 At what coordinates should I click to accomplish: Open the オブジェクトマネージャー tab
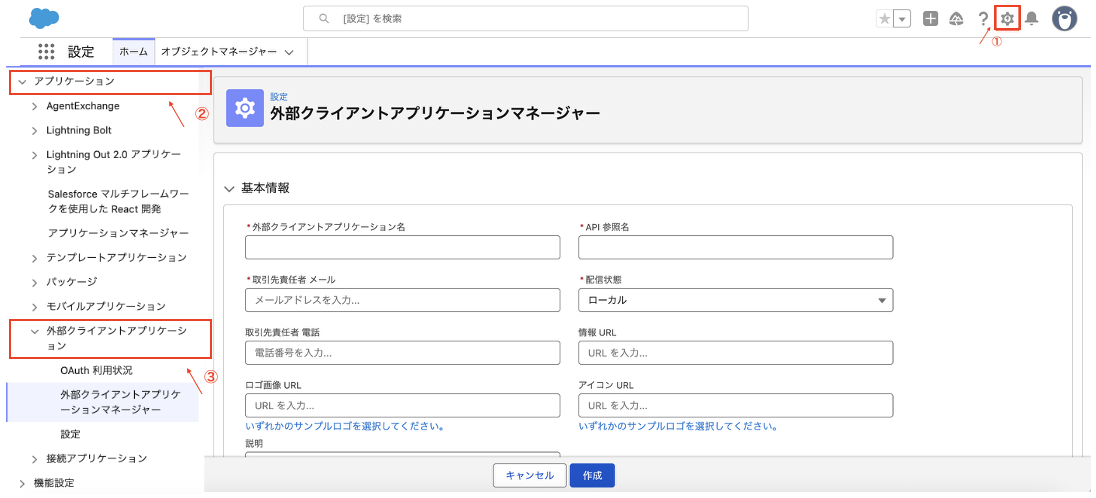(x=219, y=52)
